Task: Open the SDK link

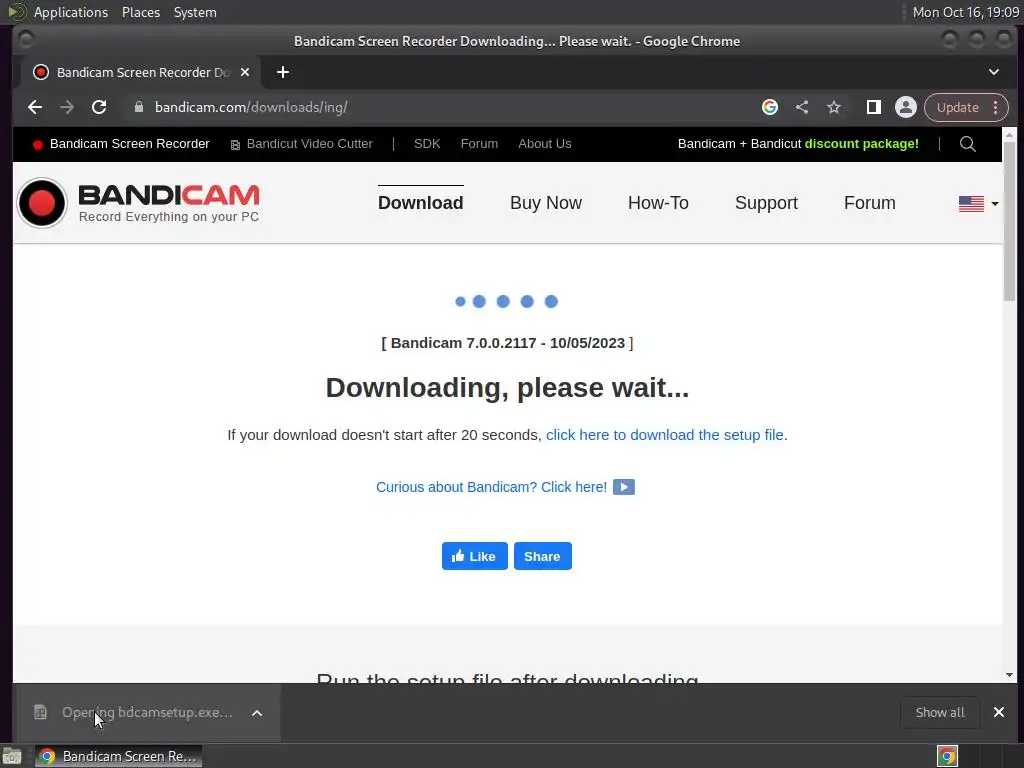Action: coord(427,144)
